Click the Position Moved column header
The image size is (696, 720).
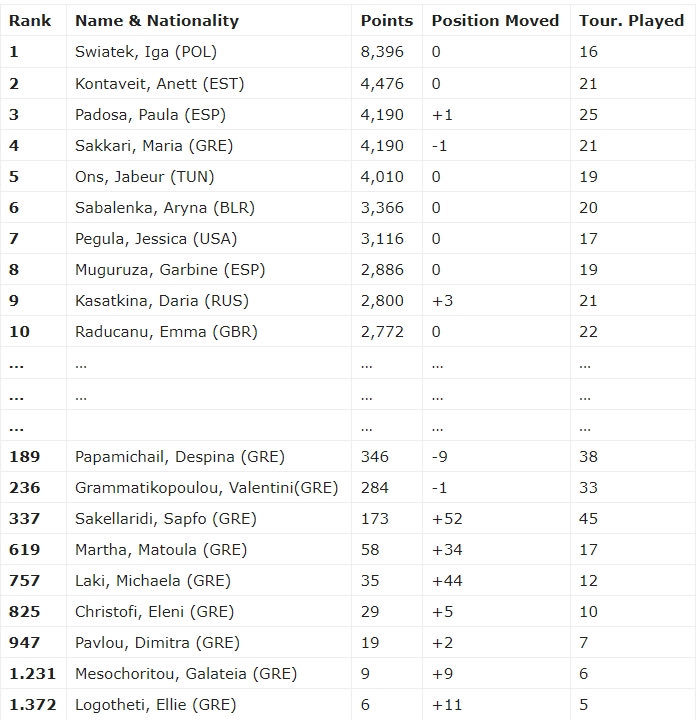[x=495, y=20]
